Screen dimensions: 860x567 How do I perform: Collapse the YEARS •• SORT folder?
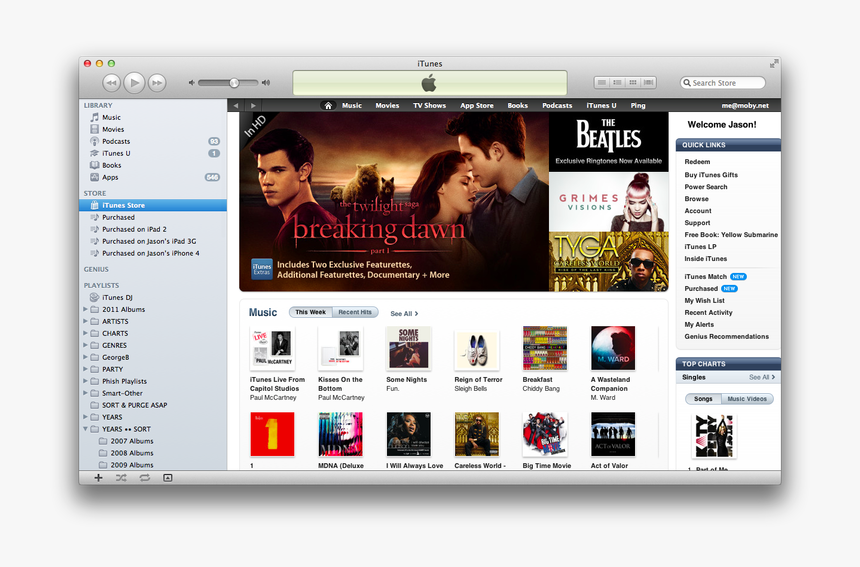tap(86, 429)
